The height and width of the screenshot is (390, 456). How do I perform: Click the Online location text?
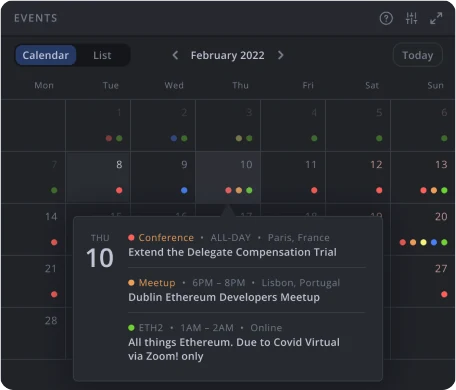pos(266,328)
